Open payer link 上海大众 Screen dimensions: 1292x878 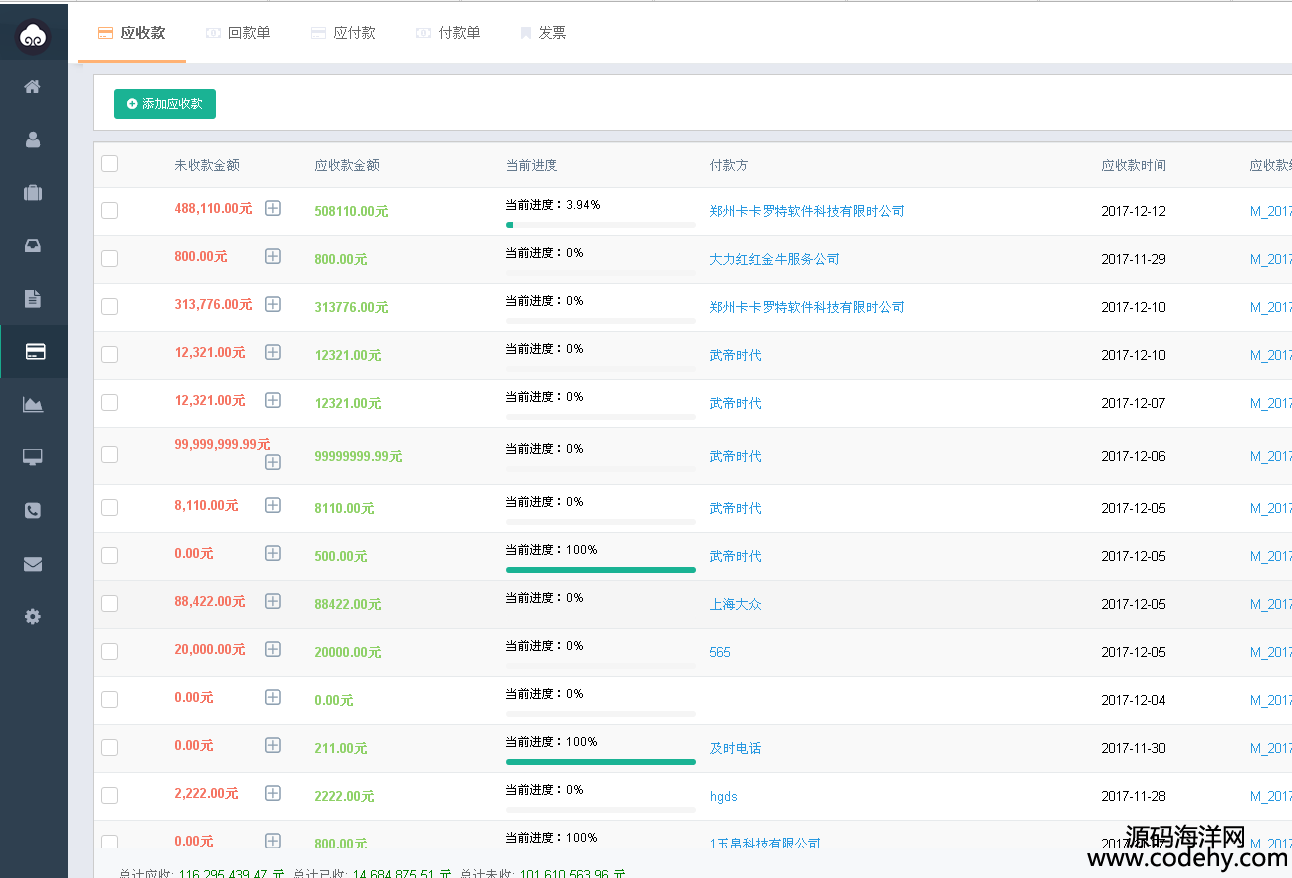click(x=736, y=604)
